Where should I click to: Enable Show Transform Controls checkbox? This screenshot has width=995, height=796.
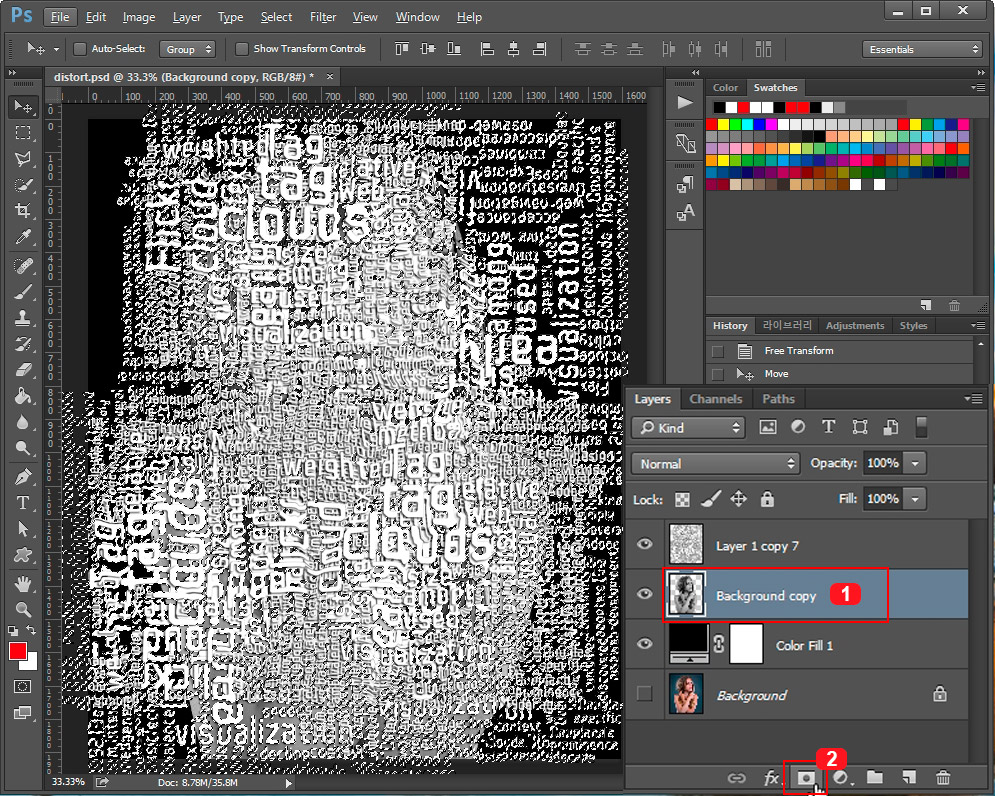241,49
